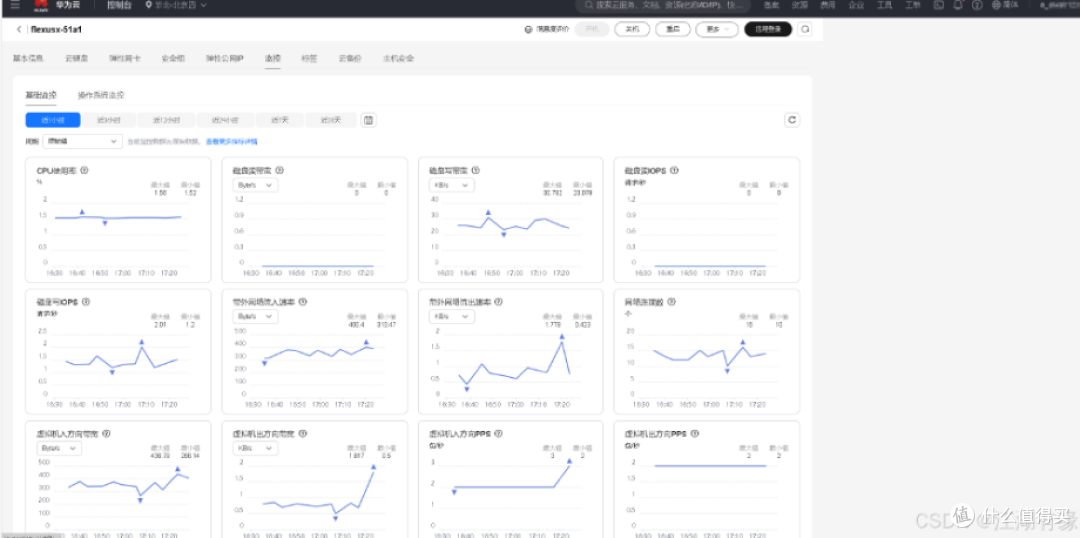Switch to the 云备份 tab

tap(350, 59)
